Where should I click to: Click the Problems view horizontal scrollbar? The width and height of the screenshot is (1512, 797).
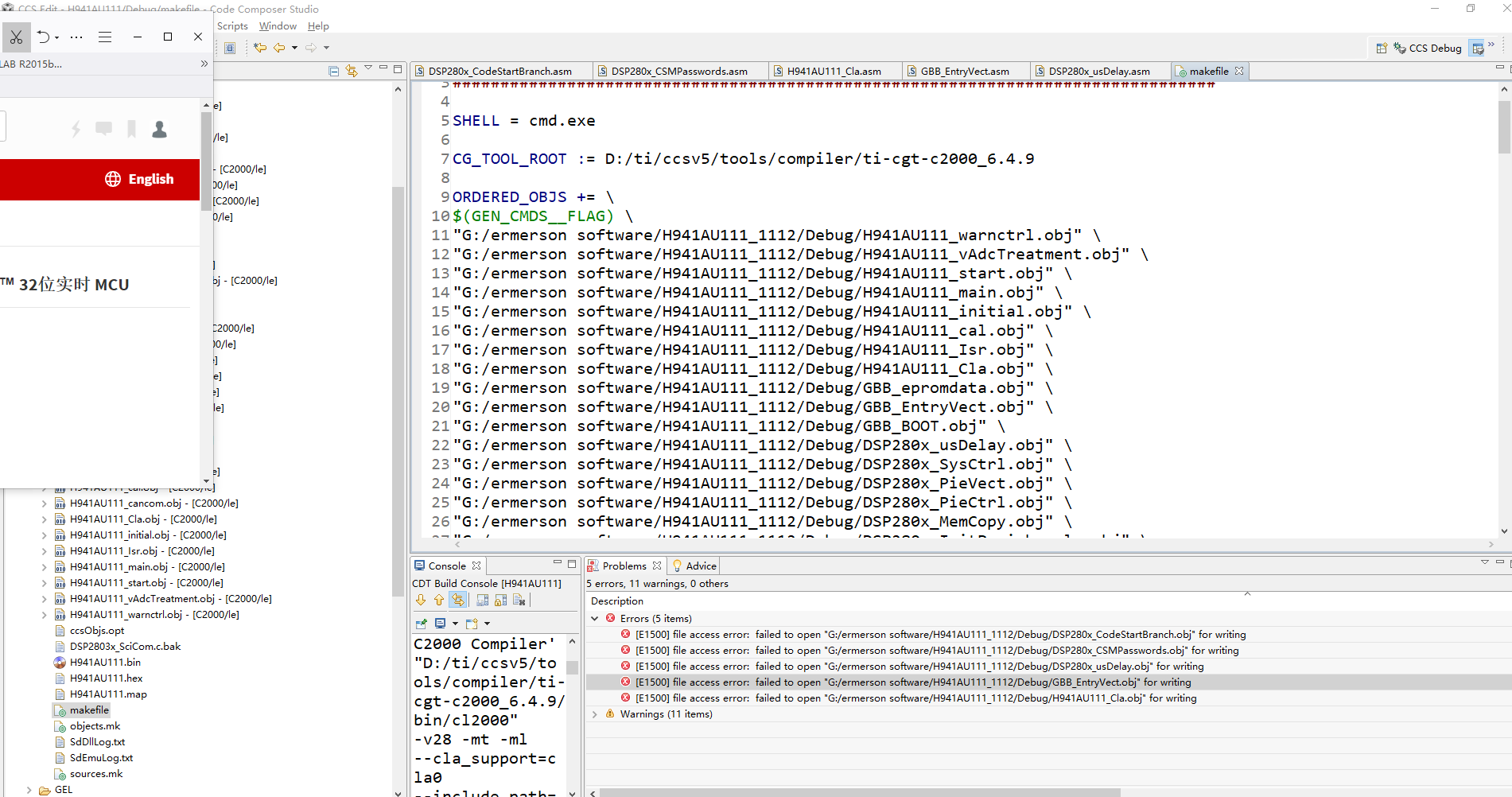pos(860,792)
